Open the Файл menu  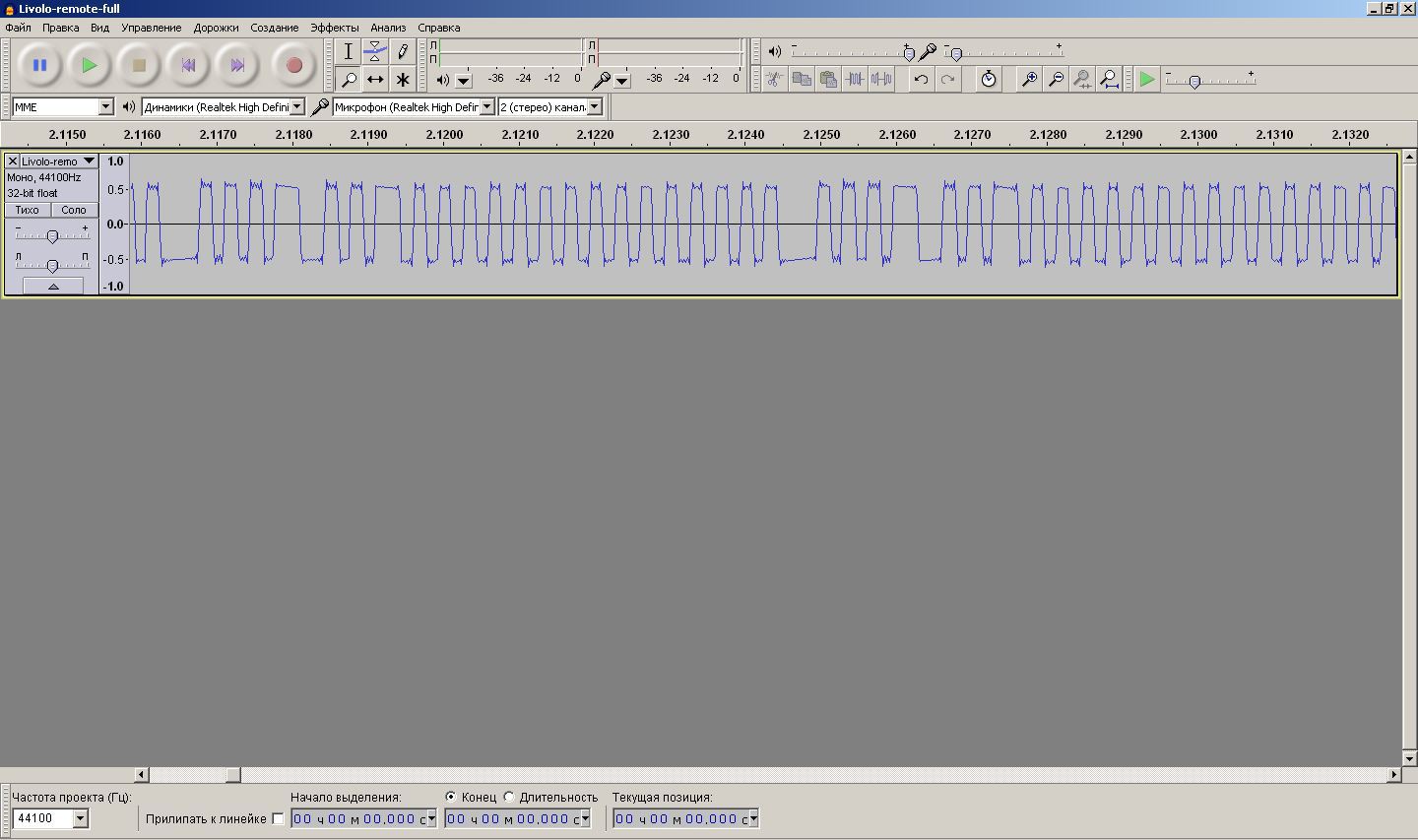(x=18, y=28)
